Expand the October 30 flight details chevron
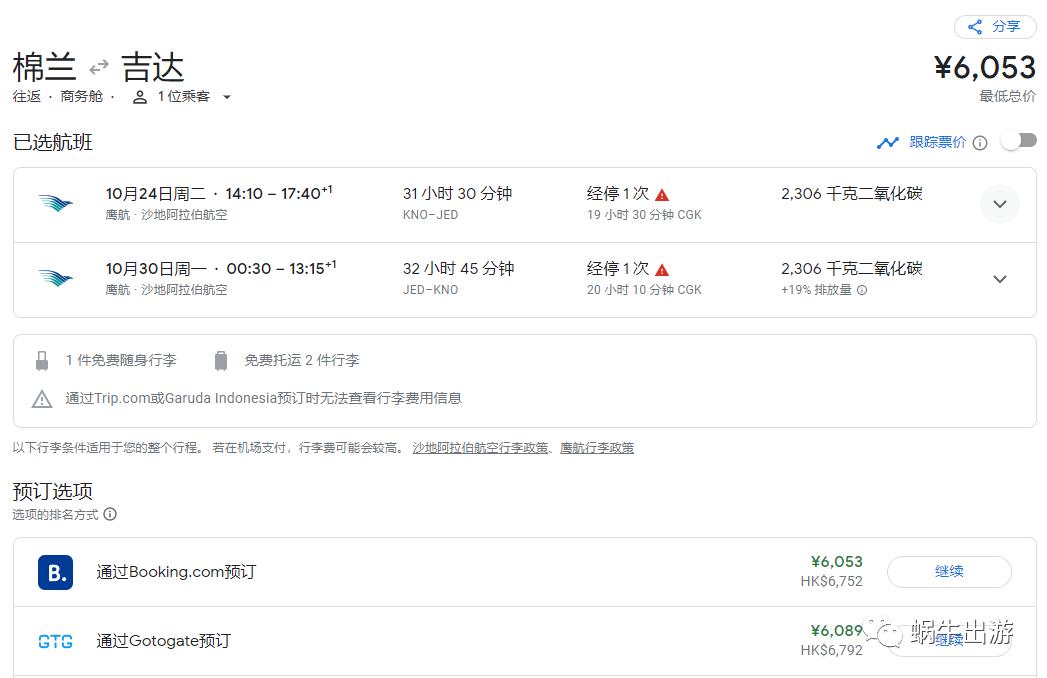 coord(1000,279)
